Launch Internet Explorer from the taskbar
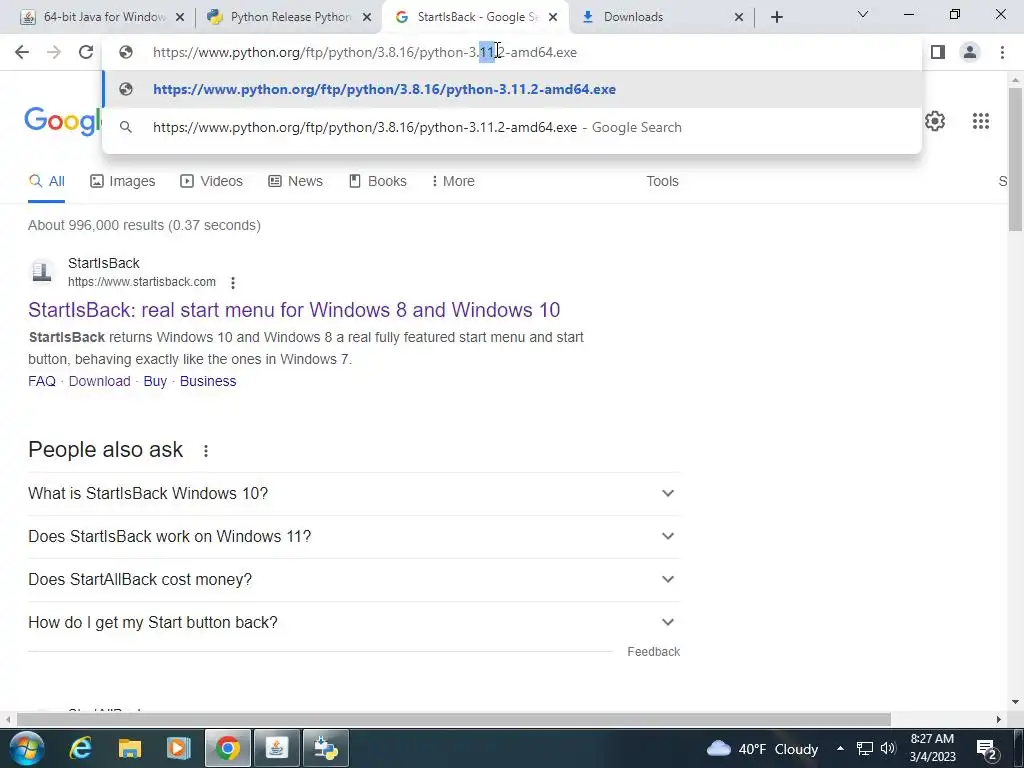1024x768 pixels. [80, 748]
